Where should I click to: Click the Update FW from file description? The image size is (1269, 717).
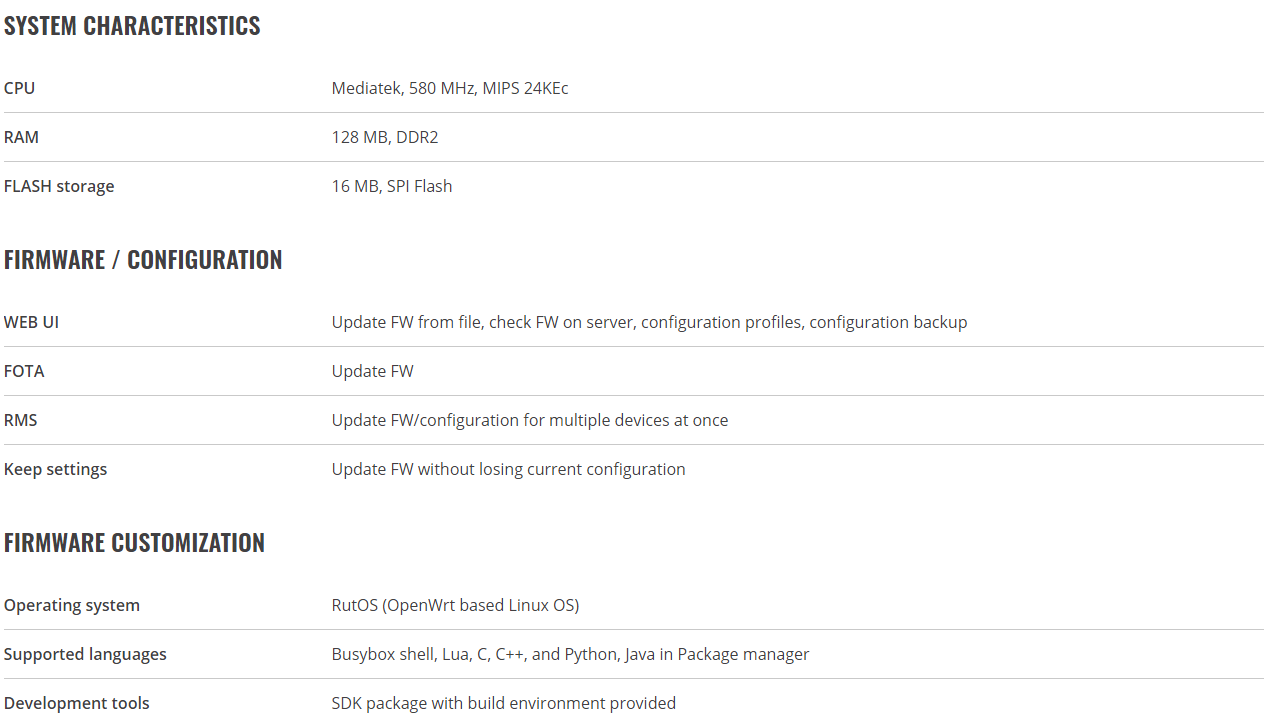click(650, 322)
